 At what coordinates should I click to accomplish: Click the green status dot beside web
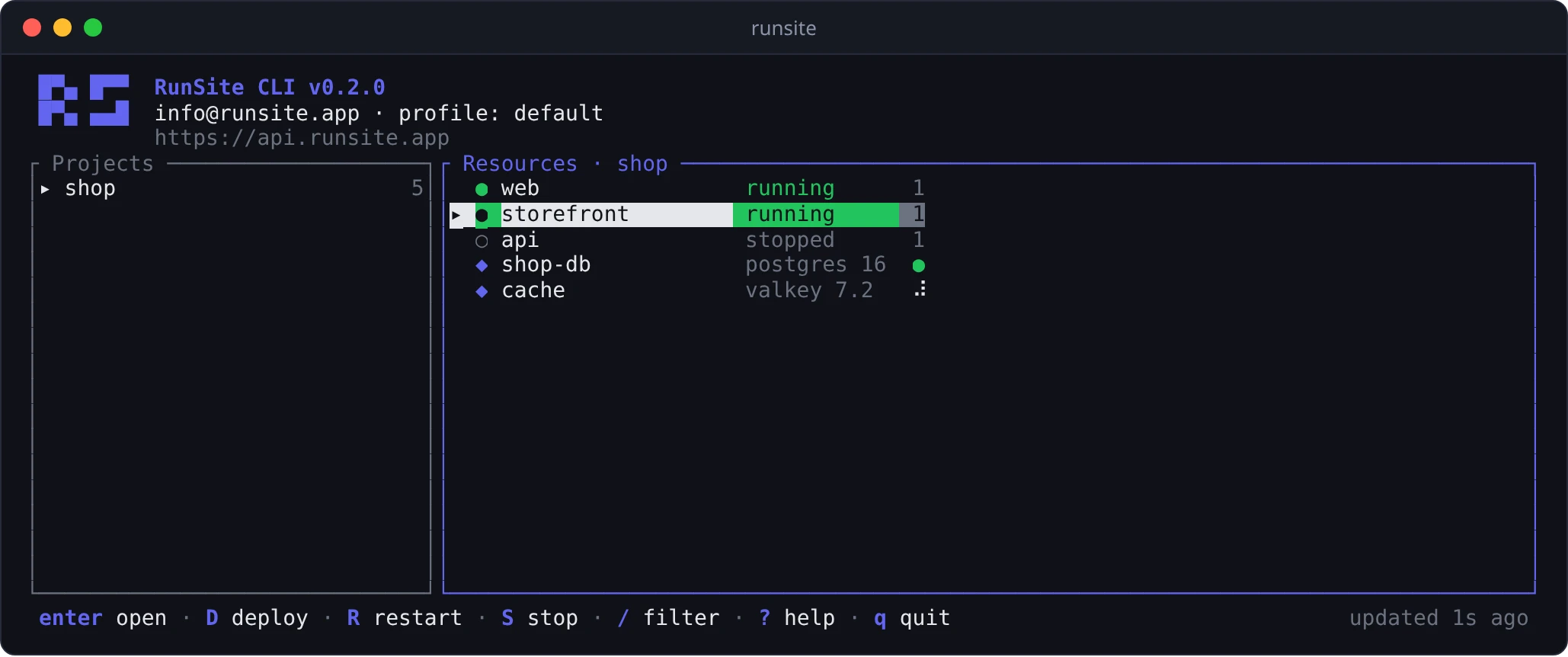pyautogui.click(x=482, y=189)
